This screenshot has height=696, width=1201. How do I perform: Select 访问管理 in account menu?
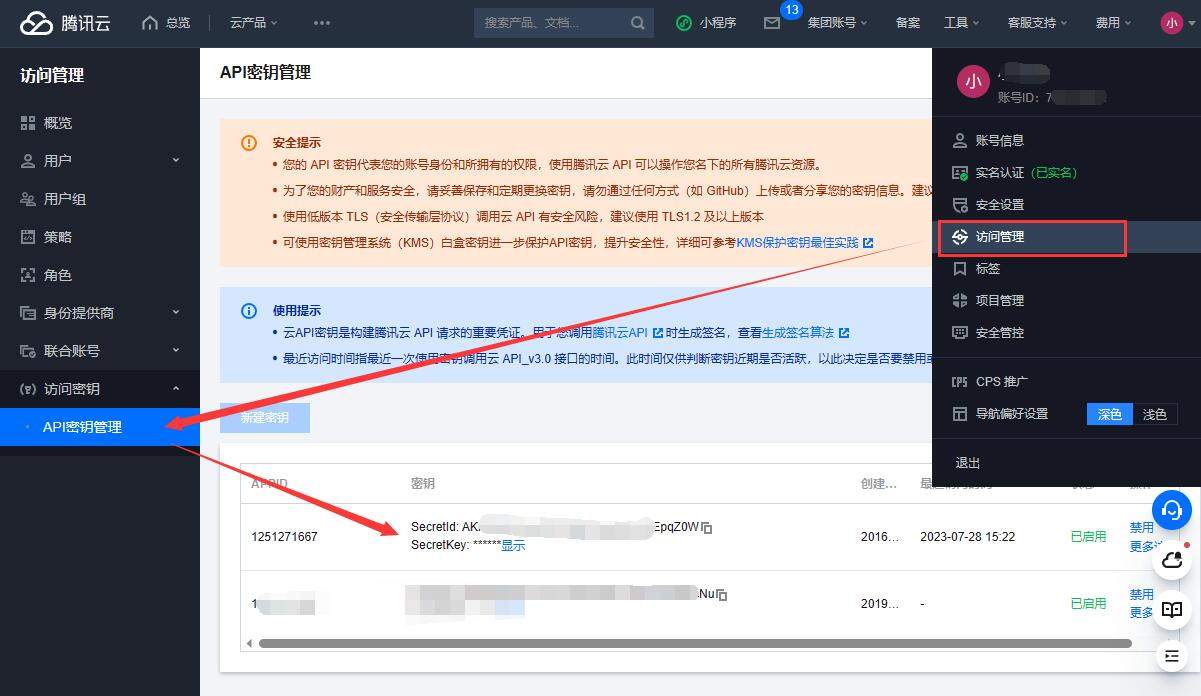[x=1032, y=238]
